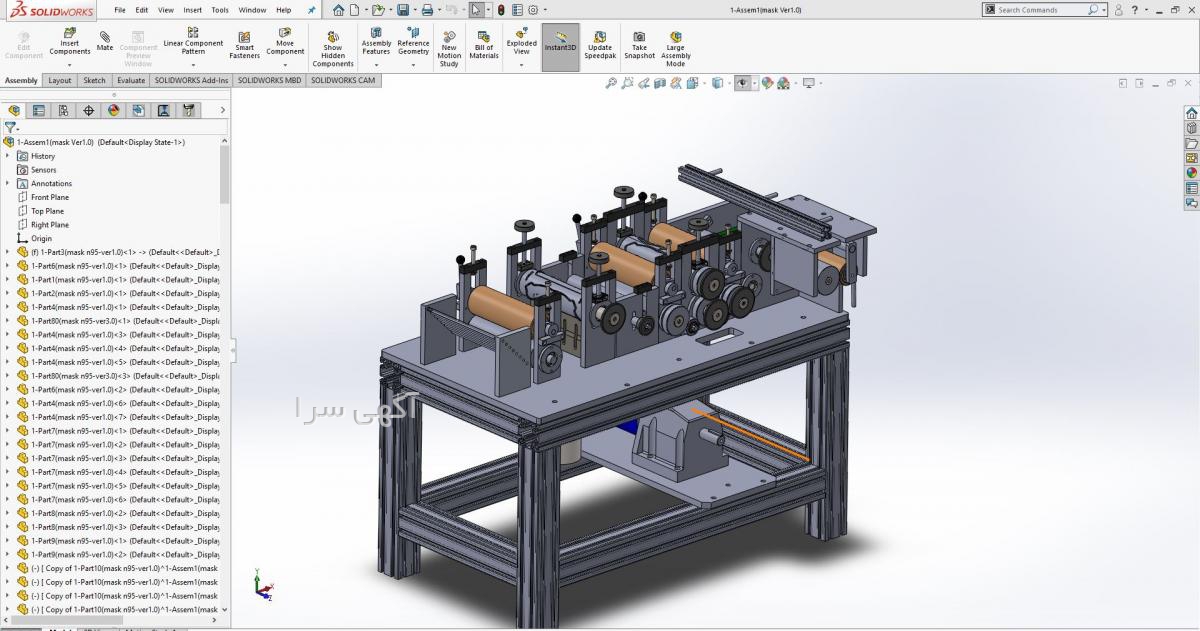
Task: Expand the History tree node
Action: tap(8, 156)
